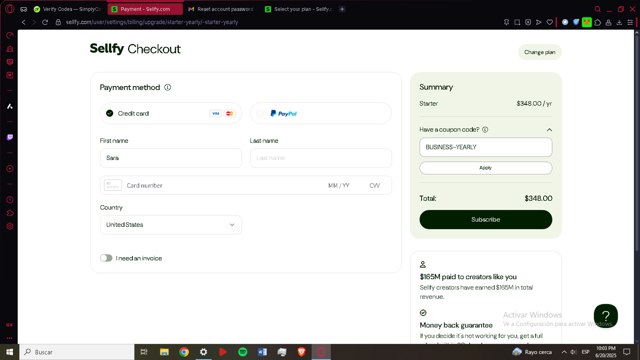Click the CVV field

click(375, 185)
